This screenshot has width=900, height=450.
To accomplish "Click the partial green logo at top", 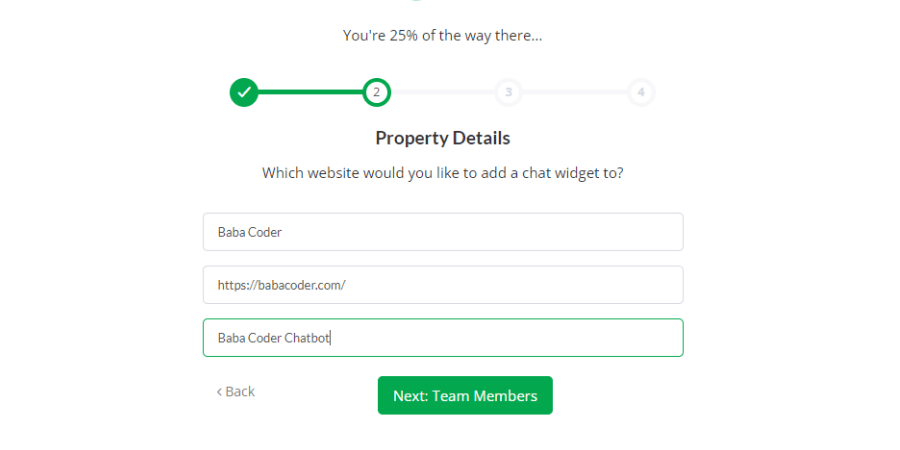I will (417, 1).
